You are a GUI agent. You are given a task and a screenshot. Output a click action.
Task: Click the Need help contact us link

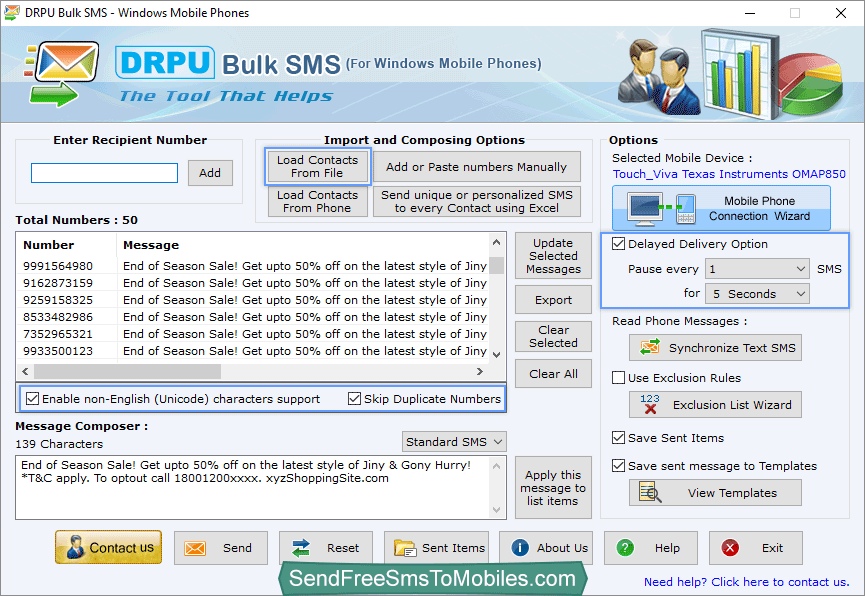tap(746, 582)
